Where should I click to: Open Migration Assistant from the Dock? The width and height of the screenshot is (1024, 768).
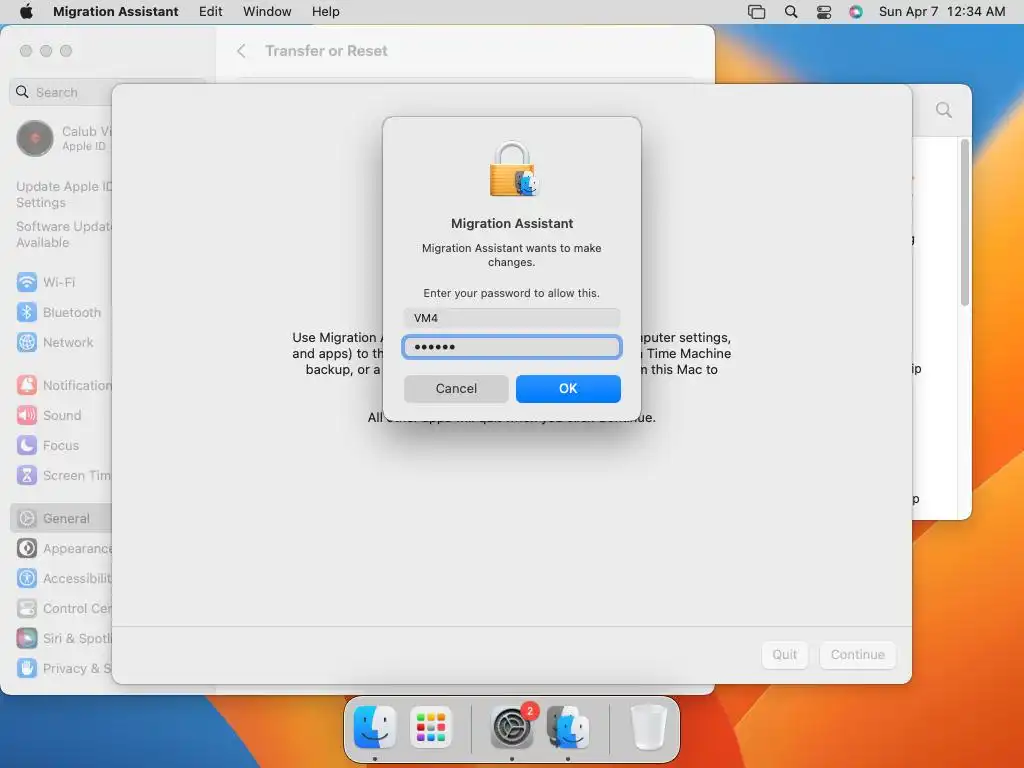pyautogui.click(x=568, y=727)
